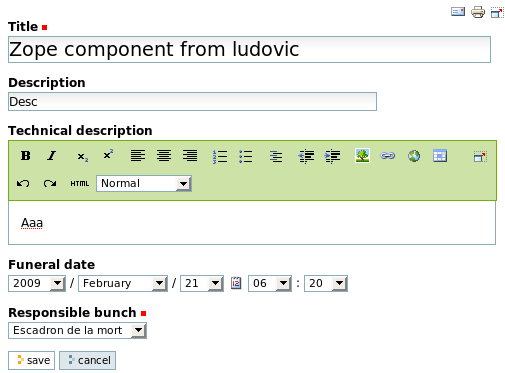
Task: Click into the Description input field
Action: coord(192,102)
